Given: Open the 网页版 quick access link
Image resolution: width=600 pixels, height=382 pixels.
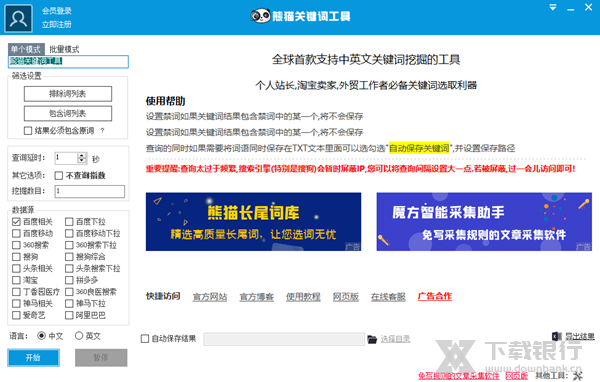Looking at the screenshot, I should [x=346, y=297].
